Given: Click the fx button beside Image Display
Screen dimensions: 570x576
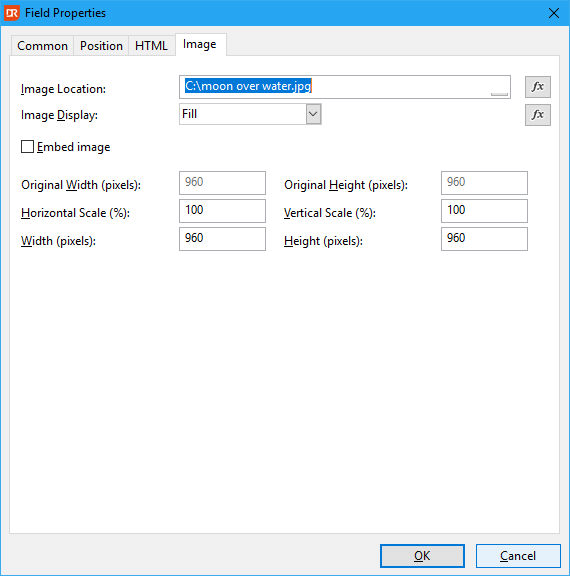Looking at the screenshot, I should 538,115.
